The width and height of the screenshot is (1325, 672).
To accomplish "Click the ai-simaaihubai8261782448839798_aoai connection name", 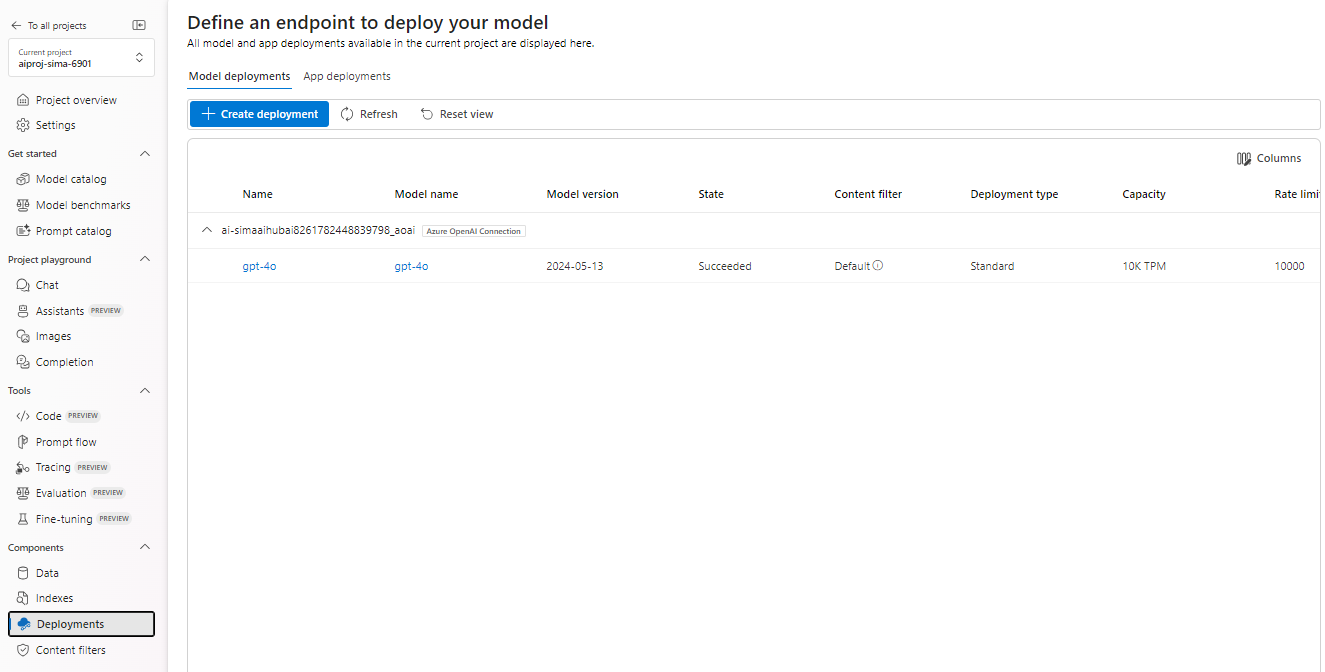I will [318, 230].
